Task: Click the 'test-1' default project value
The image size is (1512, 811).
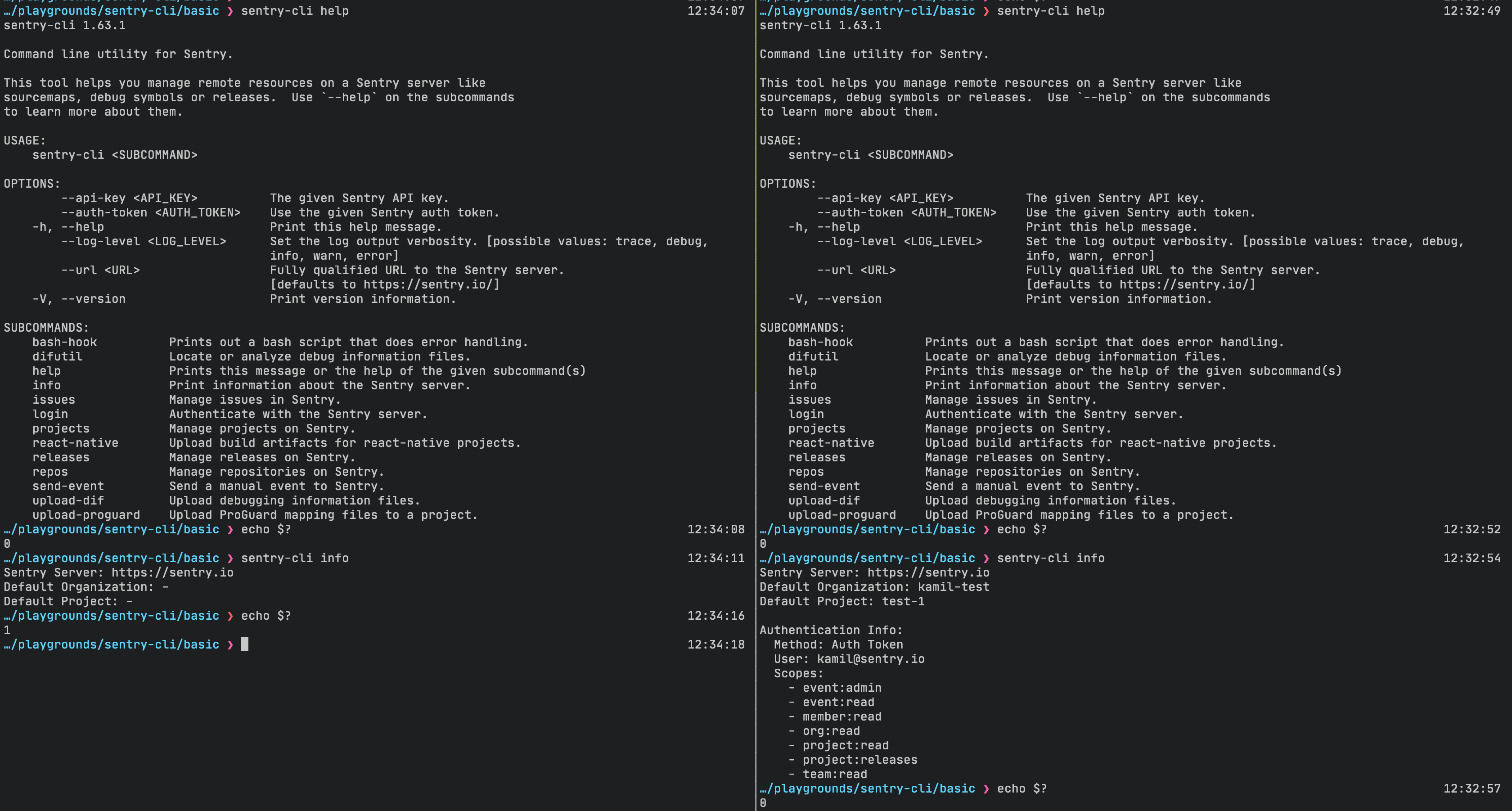Action: click(903, 602)
